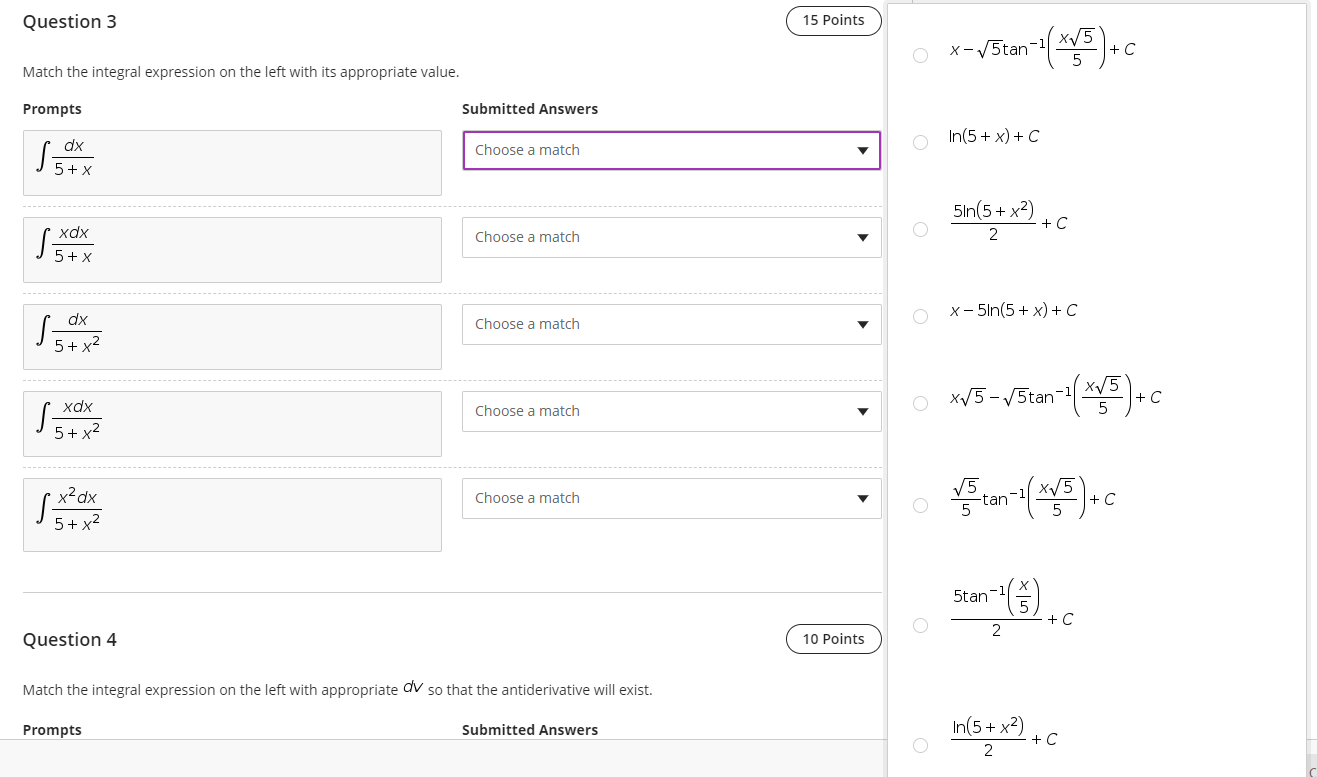Open the match dropdown for ∫x²dx/(5+x²)

pyautogui.click(x=671, y=497)
